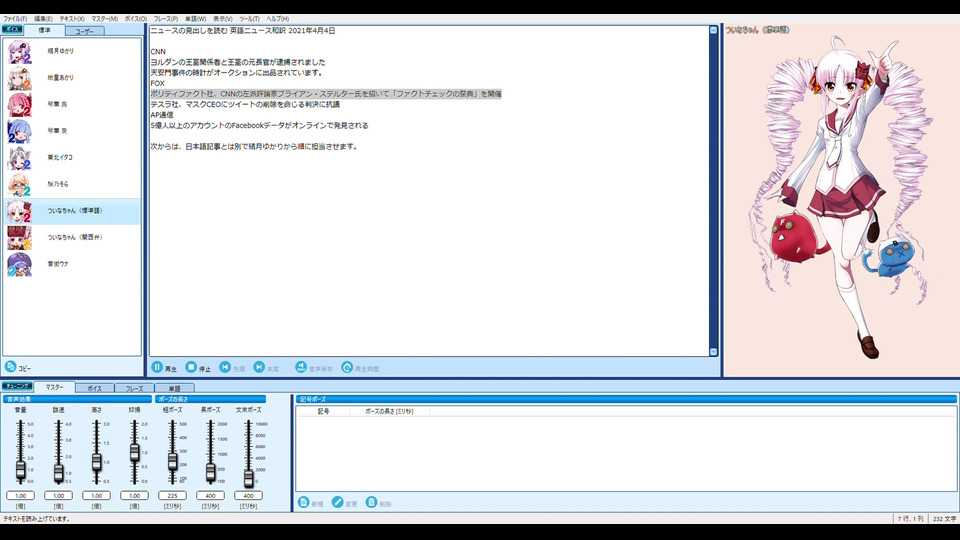Click the highlighted ポリティファクト社 news line

coord(326,94)
